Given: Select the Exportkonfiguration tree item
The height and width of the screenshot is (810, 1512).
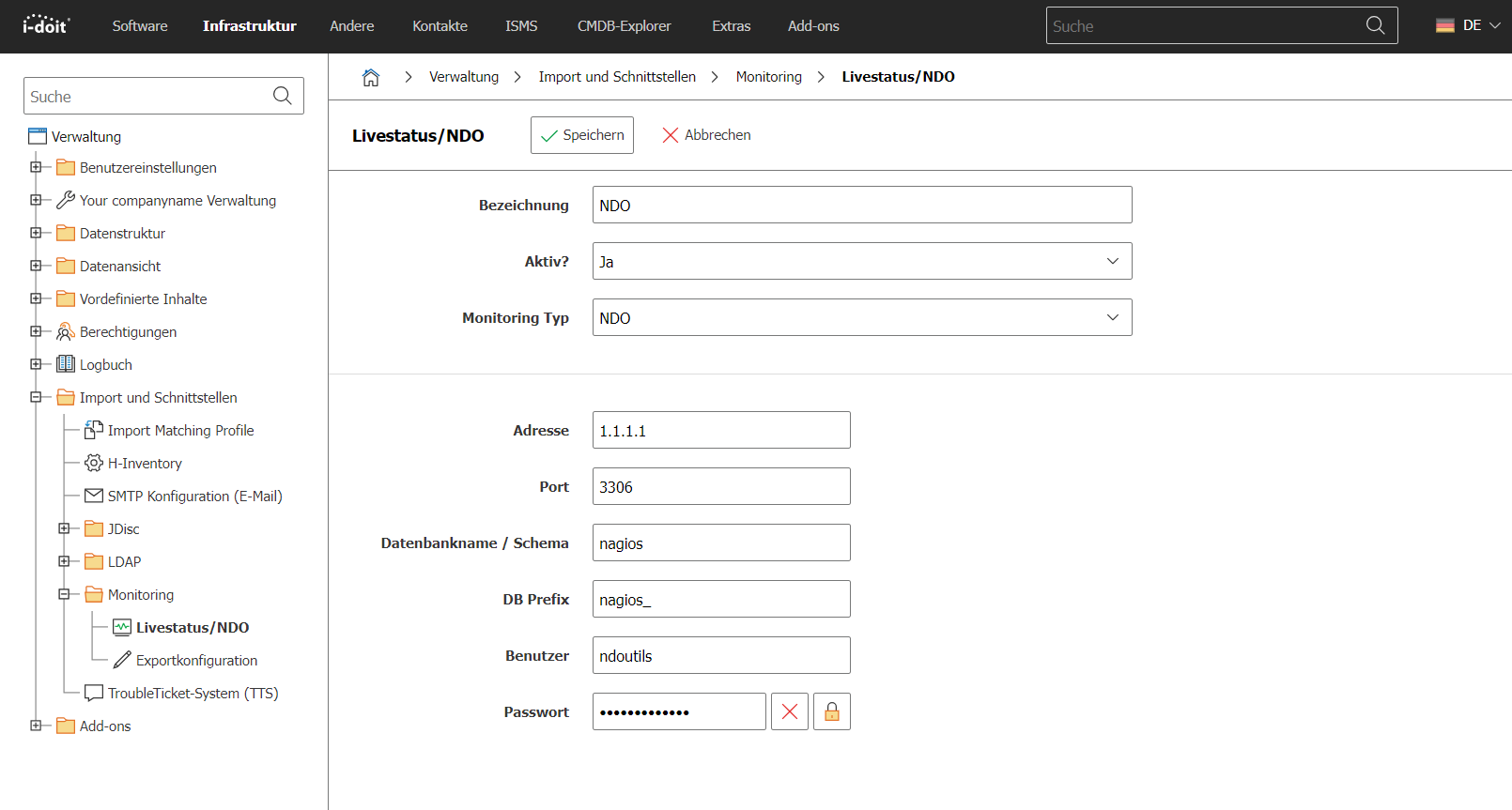Looking at the screenshot, I should click(196, 661).
